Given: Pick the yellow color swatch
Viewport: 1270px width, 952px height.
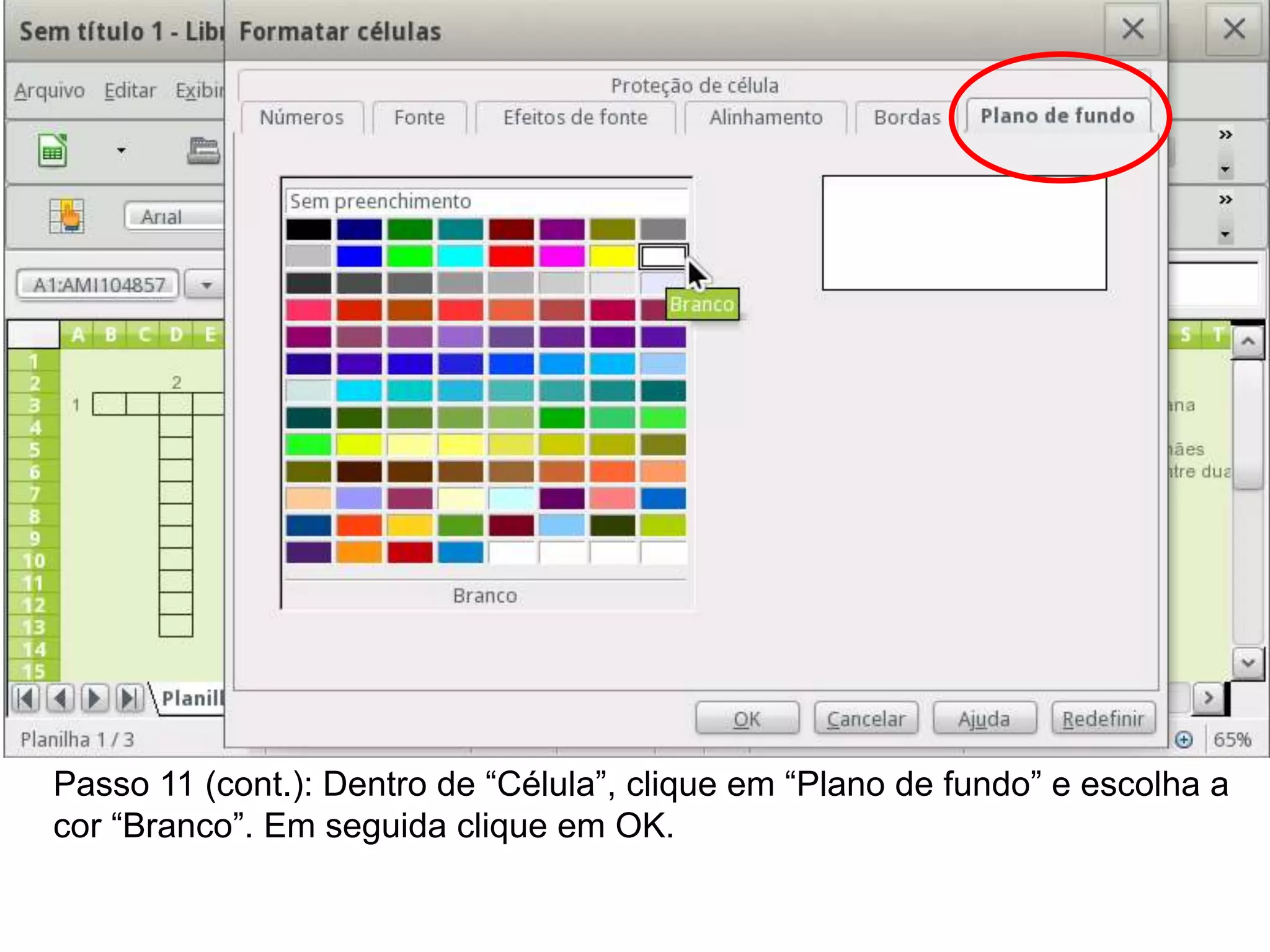Looking at the screenshot, I should tap(612, 256).
